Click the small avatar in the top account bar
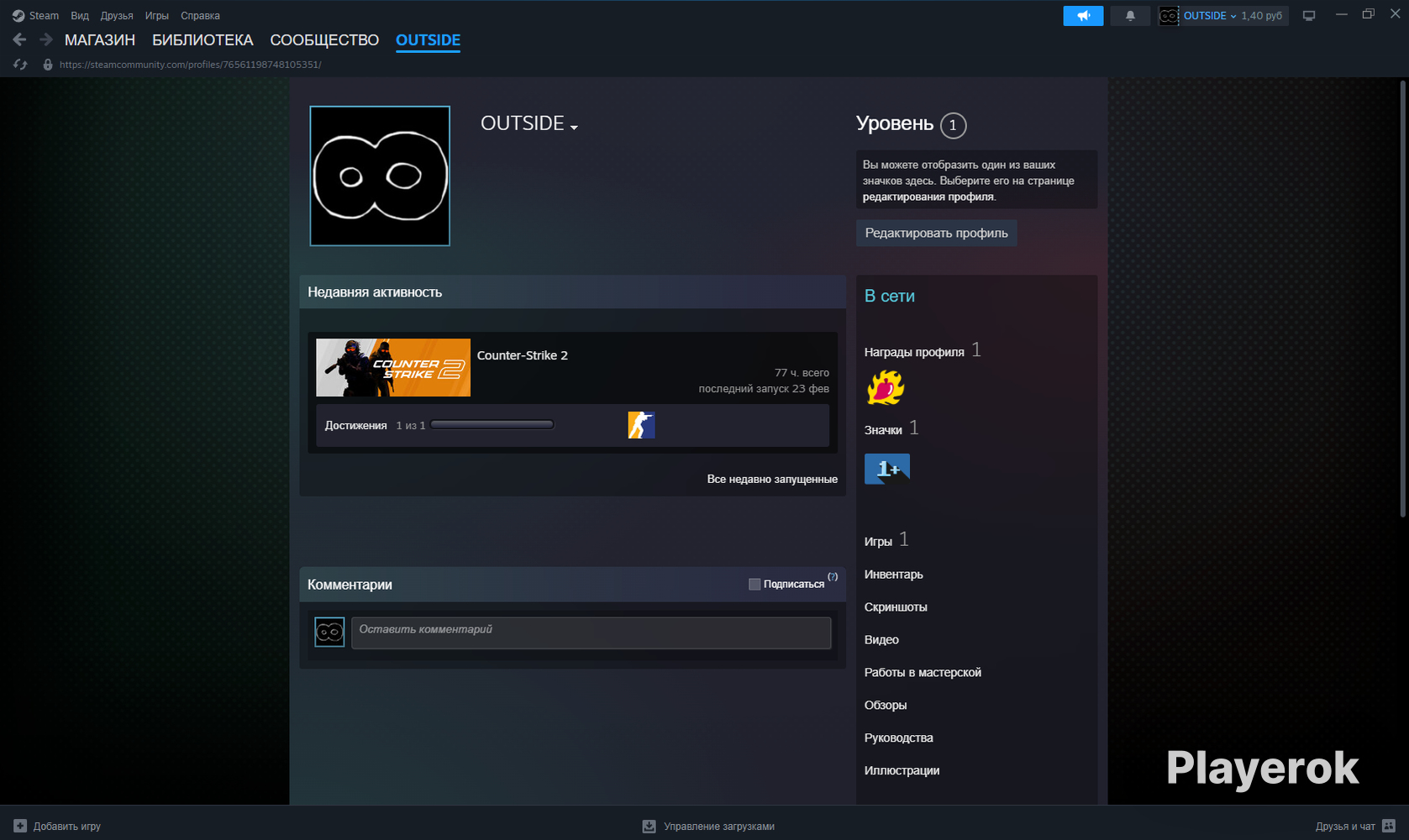Screen dimensions: 1409x840 coord(1169,16)
